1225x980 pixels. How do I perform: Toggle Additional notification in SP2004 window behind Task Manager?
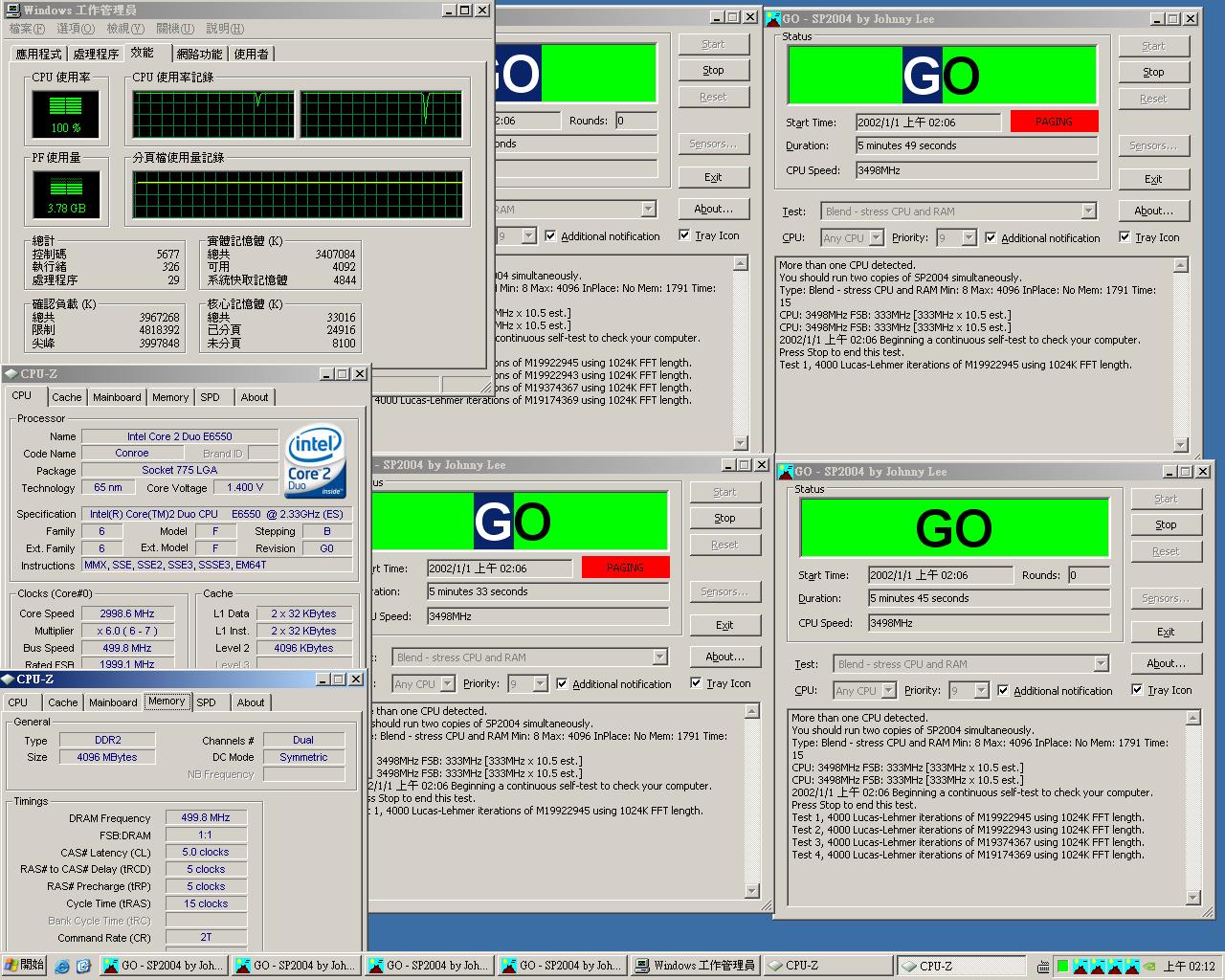[x=550, y=235]
